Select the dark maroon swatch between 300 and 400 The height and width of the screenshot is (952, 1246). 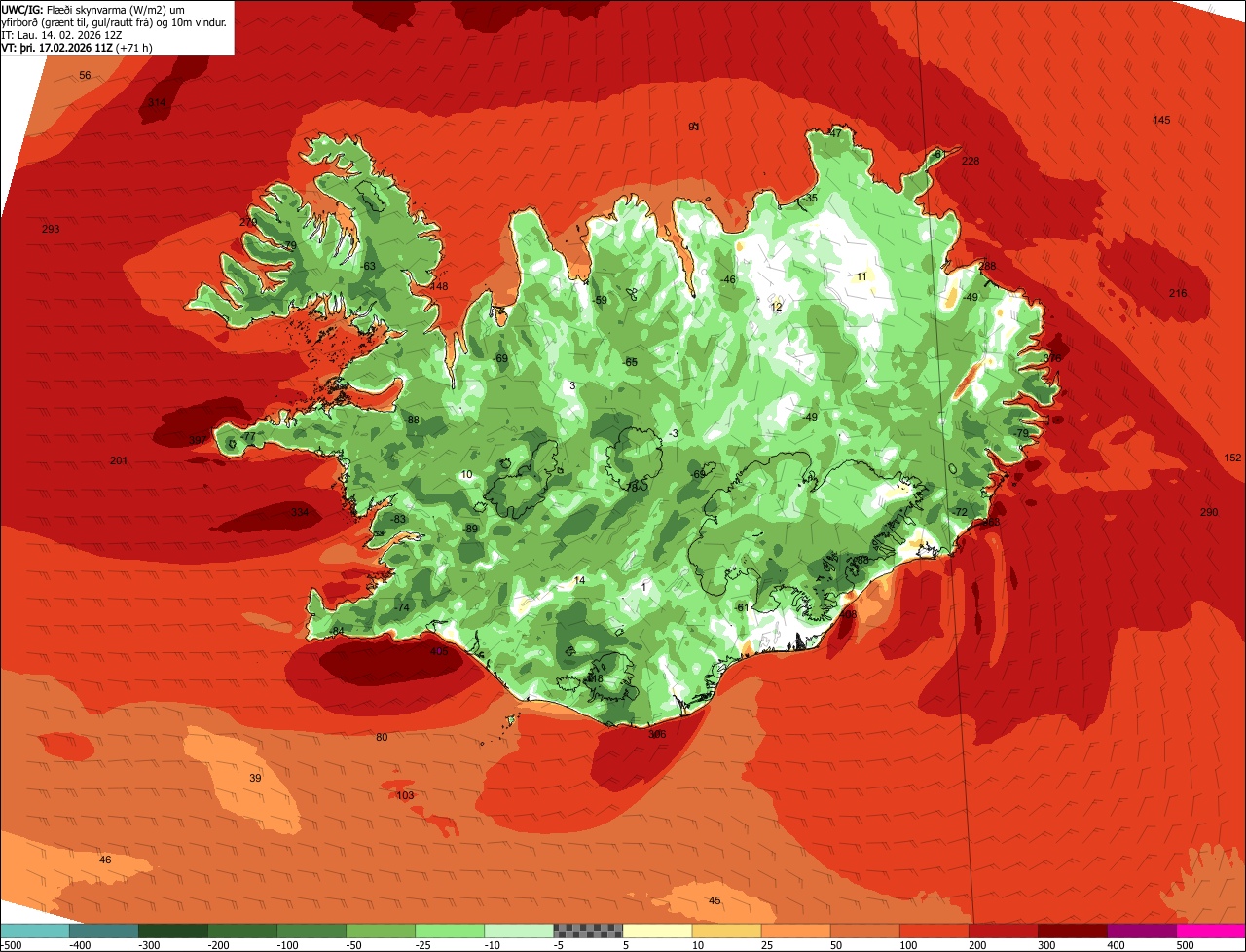(x=1072, y=930)
